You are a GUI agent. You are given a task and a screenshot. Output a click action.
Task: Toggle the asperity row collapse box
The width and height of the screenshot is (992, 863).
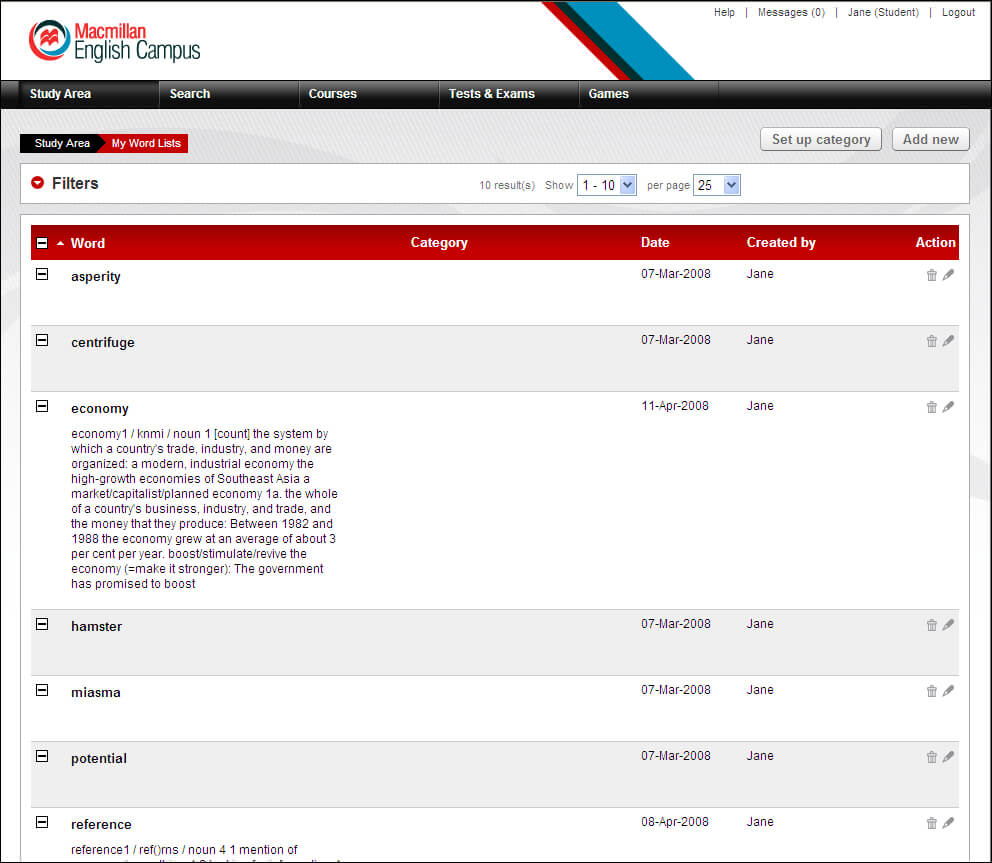coord(42,274)
